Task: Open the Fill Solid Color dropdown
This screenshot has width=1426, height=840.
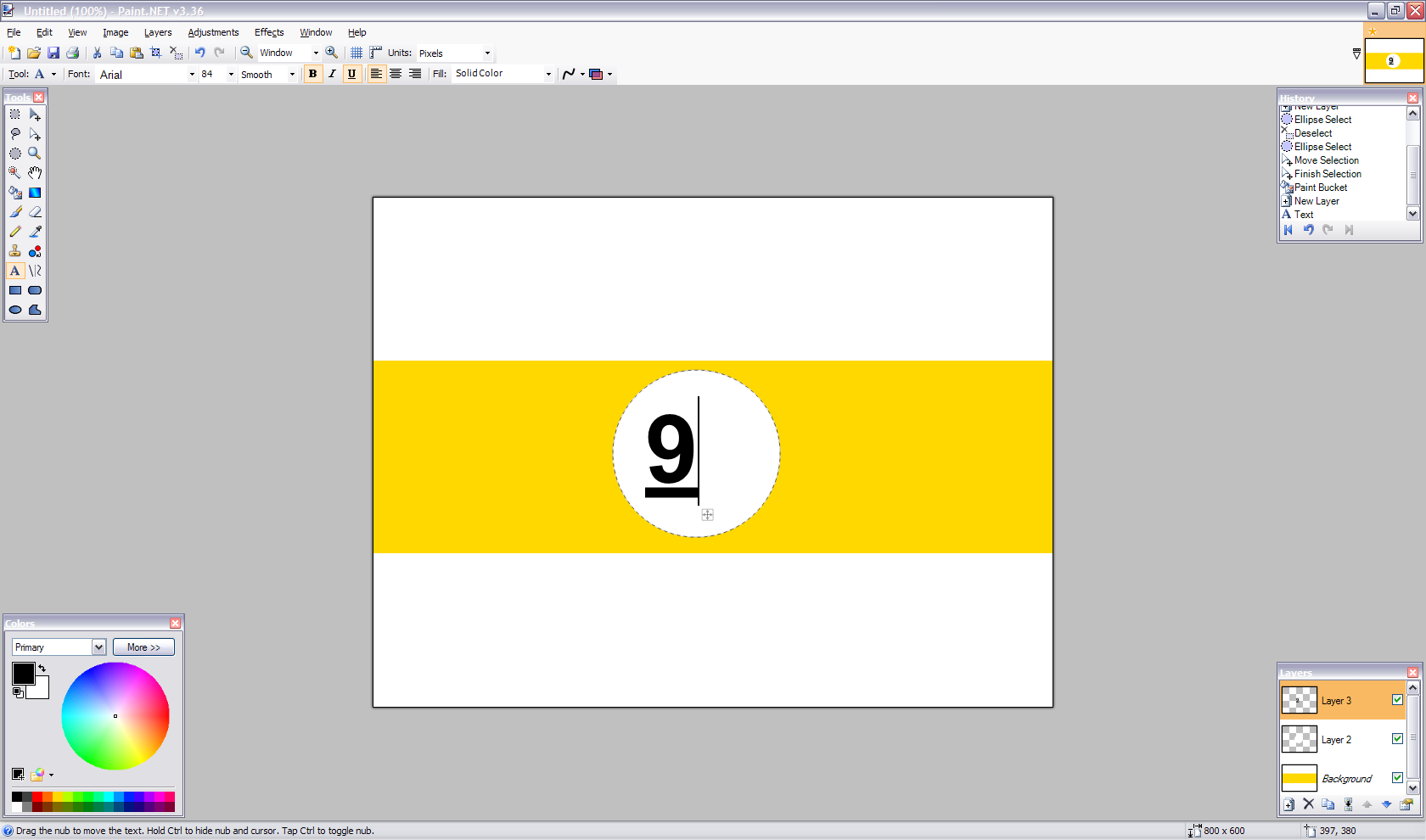Action: pyautogui.click(x=548, y=75)
